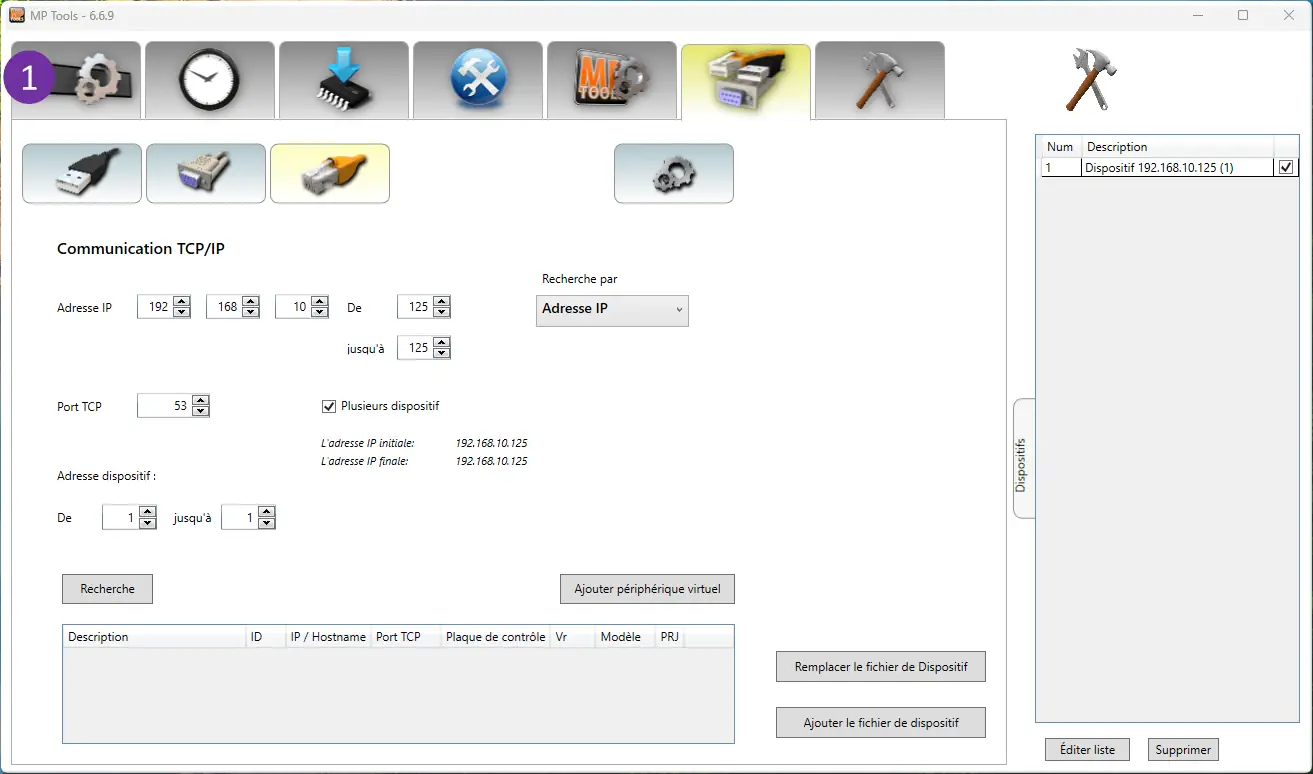Image resolution: width=1313 pixels, height=774 pixels.
Task: Switch to the network connector main tab
Action: point(745,80)
